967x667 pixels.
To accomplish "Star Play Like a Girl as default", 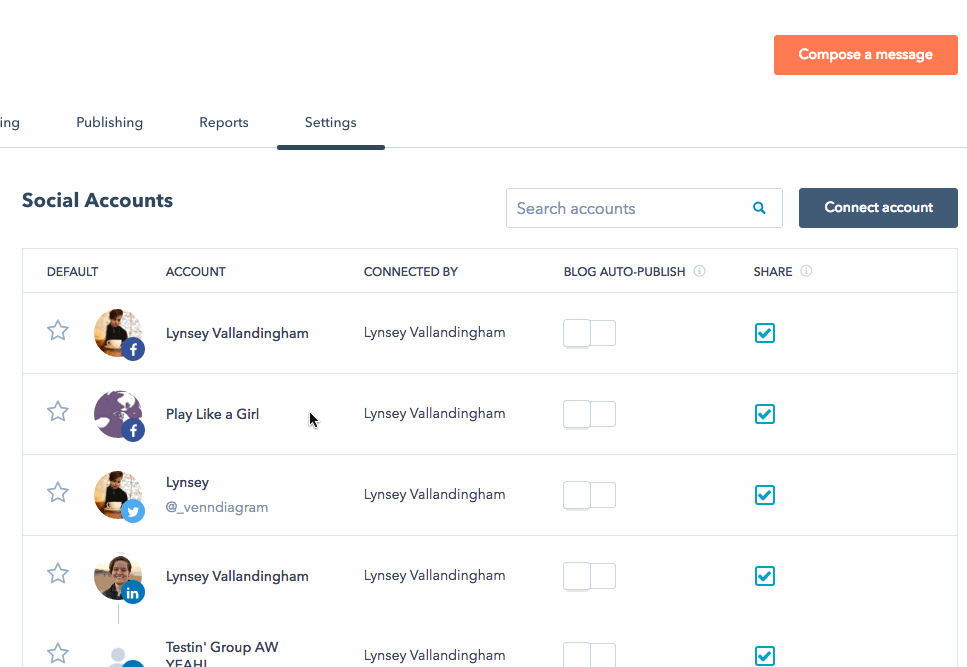I will [58, 411].
